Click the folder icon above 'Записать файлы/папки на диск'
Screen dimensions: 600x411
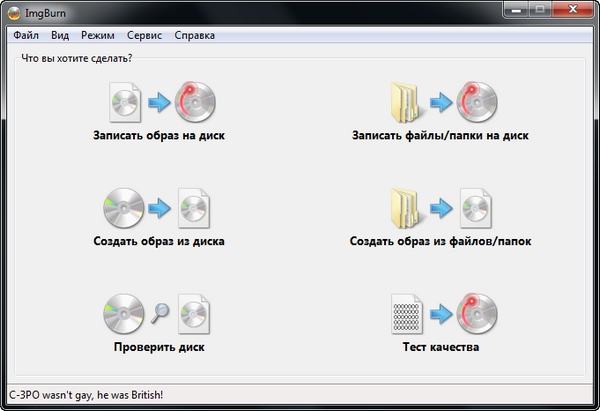click(407, 102)
